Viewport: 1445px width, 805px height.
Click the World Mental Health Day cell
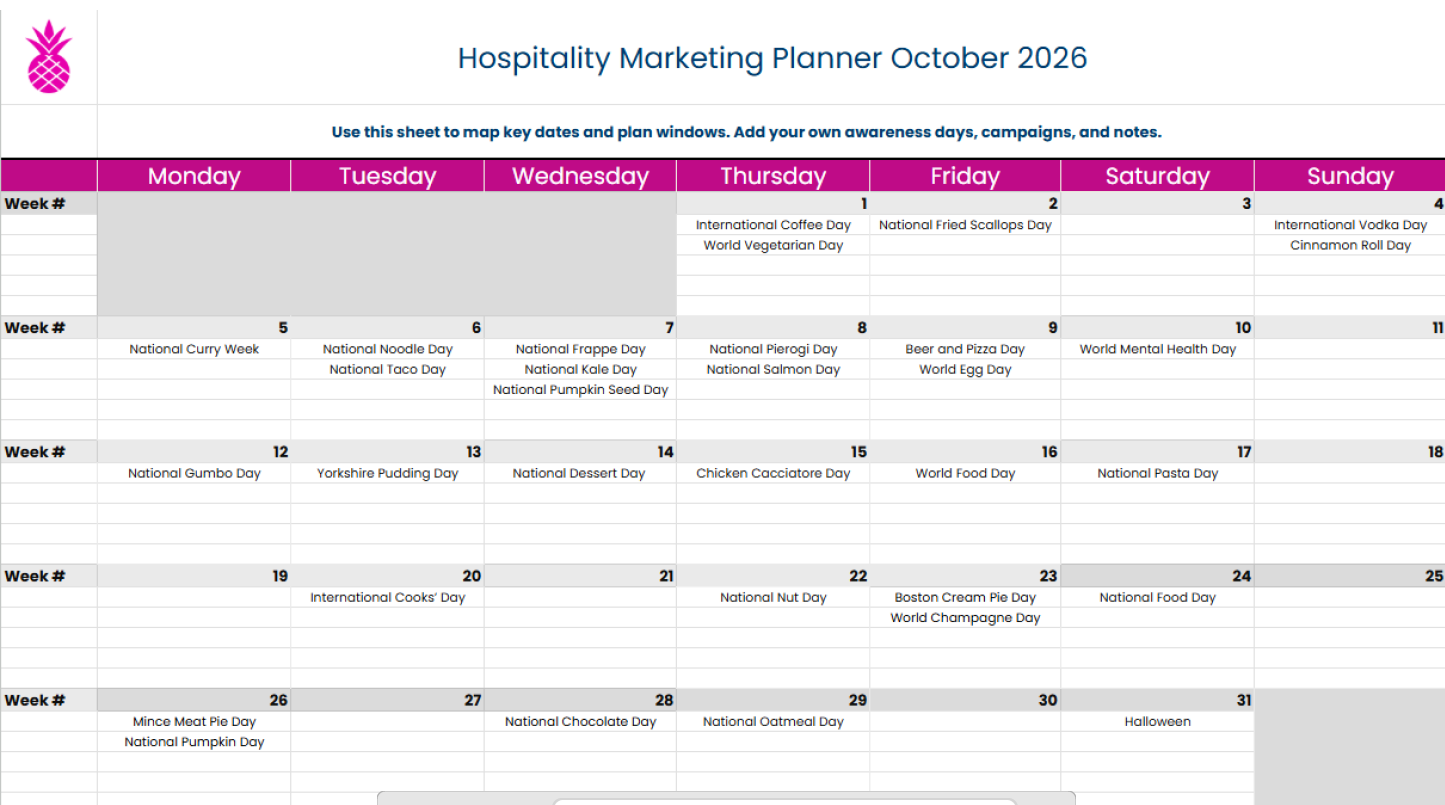[x=1157, y=349]
